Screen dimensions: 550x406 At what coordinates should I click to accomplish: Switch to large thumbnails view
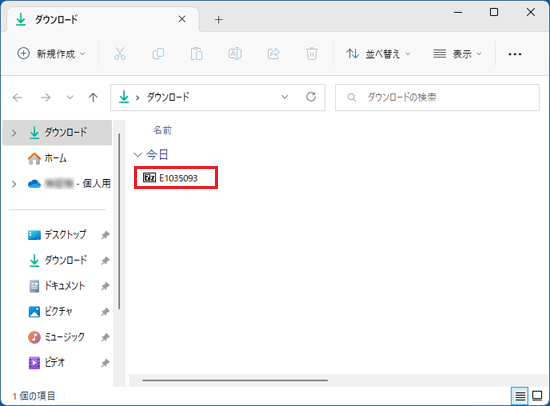537,396
